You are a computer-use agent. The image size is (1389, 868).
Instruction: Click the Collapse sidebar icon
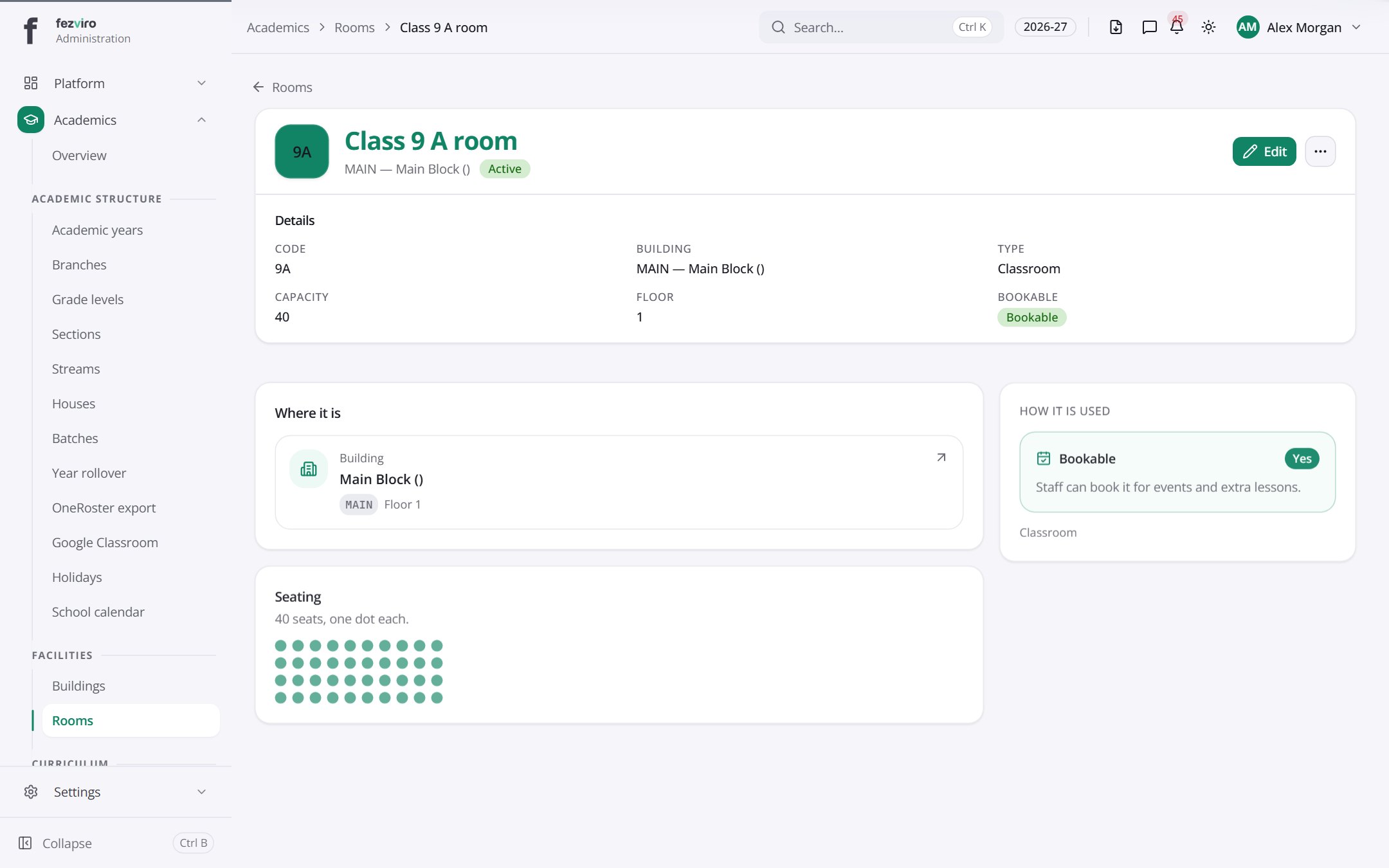click(25, 843)
